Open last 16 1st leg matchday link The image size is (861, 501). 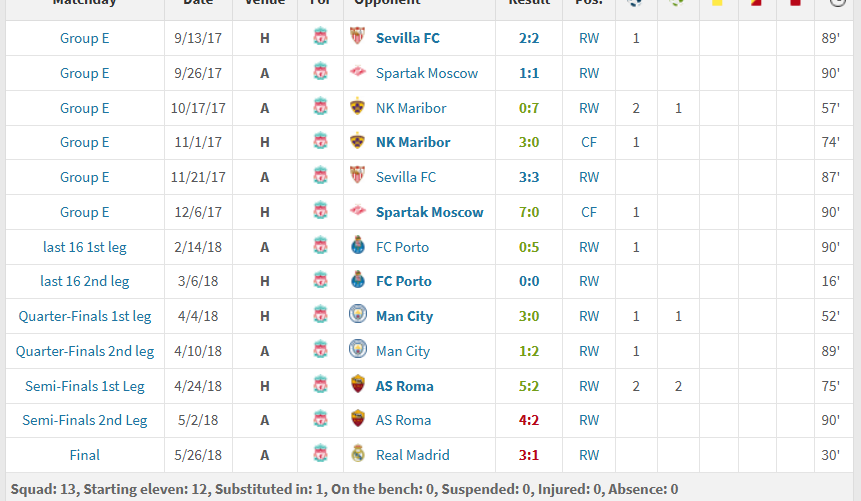pyautogui.click(x=85, y=247)
